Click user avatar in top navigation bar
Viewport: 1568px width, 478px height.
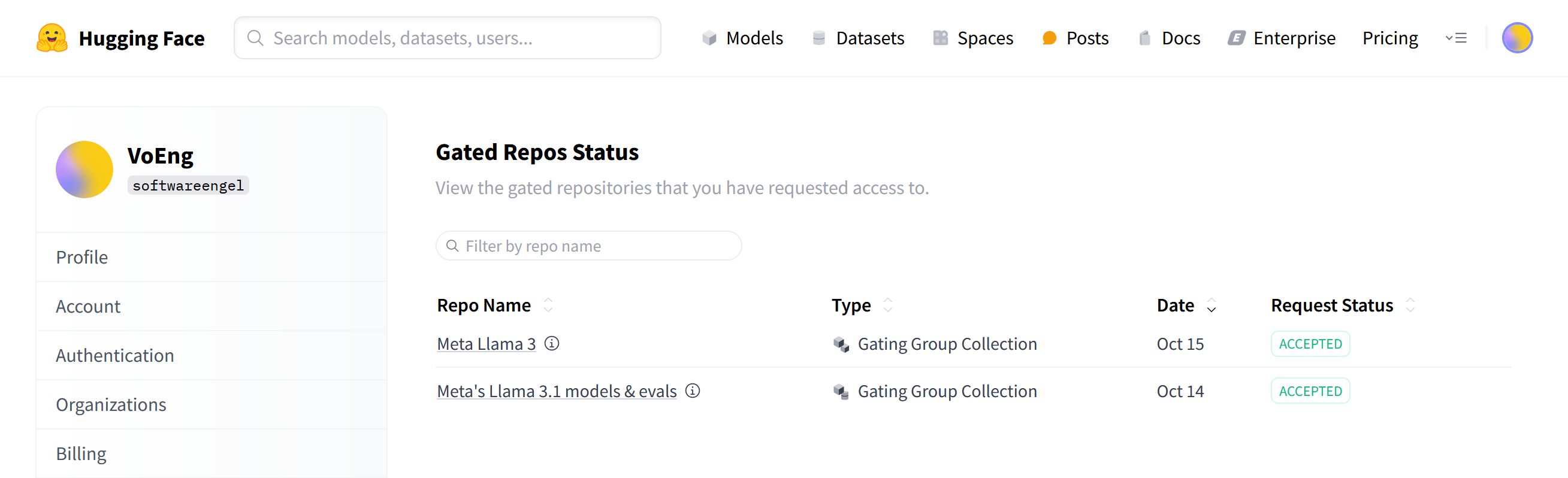tap(1517, 38)
